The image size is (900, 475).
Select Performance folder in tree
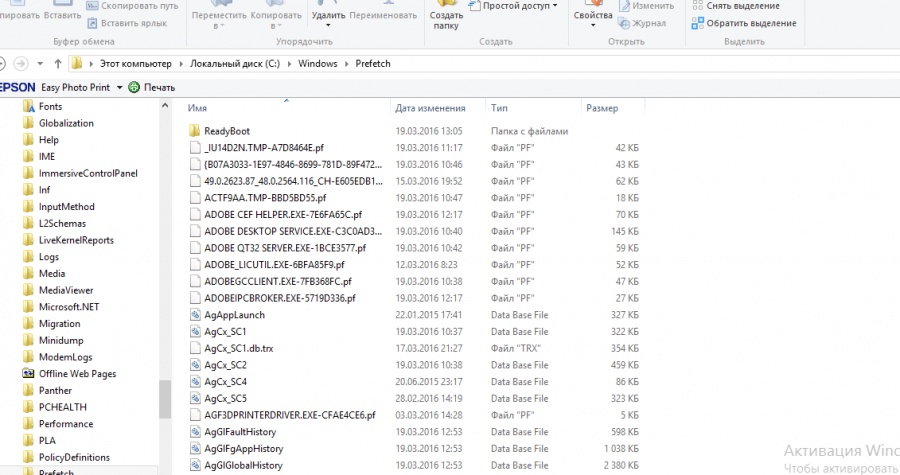pyautogui.click(x=65, y=424)
